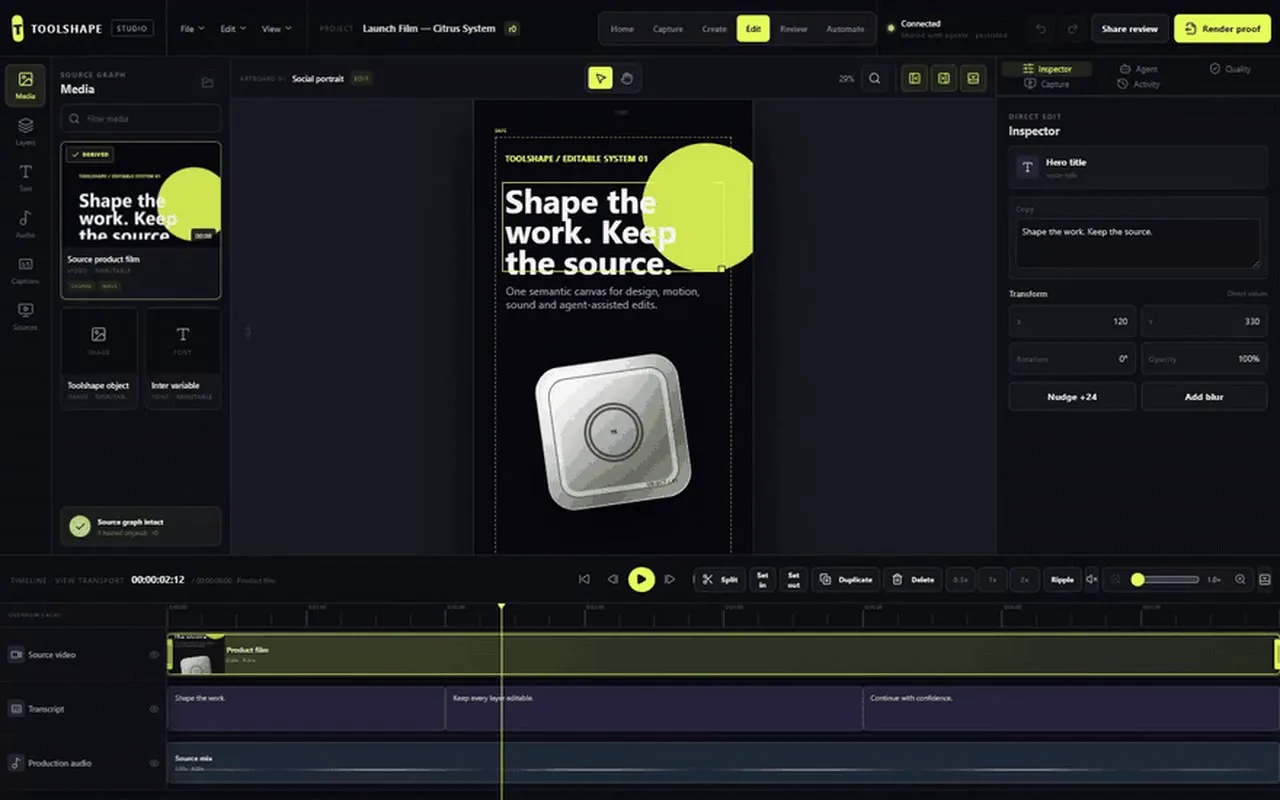Click the align-bottom panel icon above canvas
Image resolution: width=1280 pixels, height=800 pixels.
point(973,78)
